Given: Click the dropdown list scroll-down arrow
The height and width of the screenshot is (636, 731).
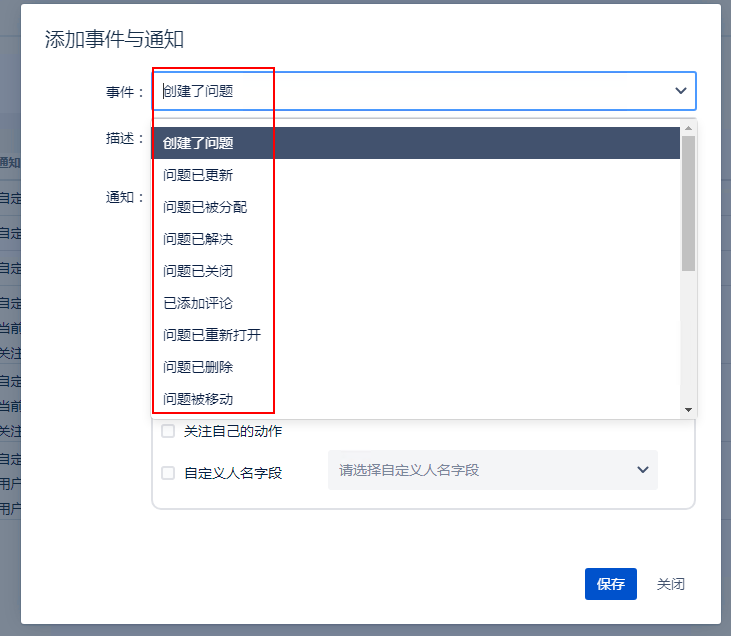Looking at the screenshot, I should click(x=688, y=410).
